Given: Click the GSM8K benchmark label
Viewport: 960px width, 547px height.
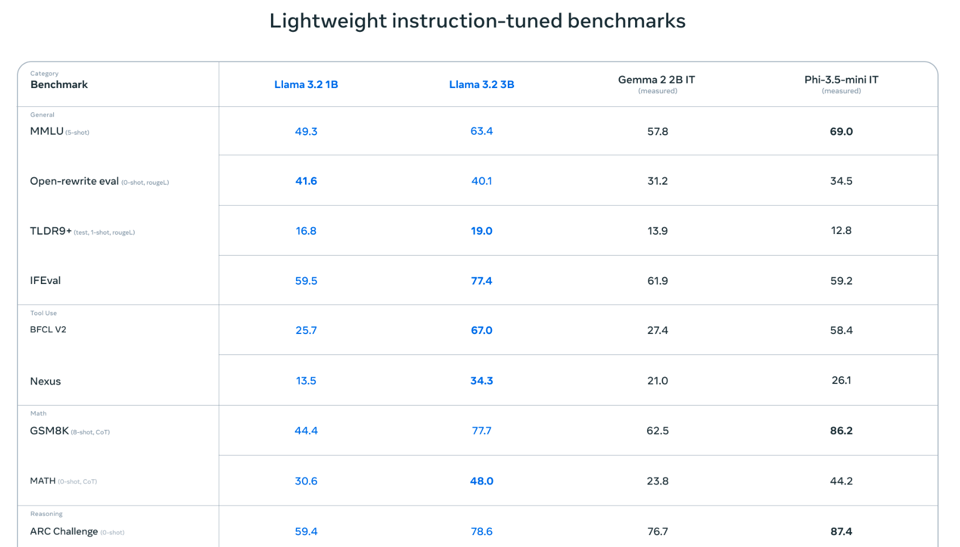Looking at the screenshot, I should [49, 431].
